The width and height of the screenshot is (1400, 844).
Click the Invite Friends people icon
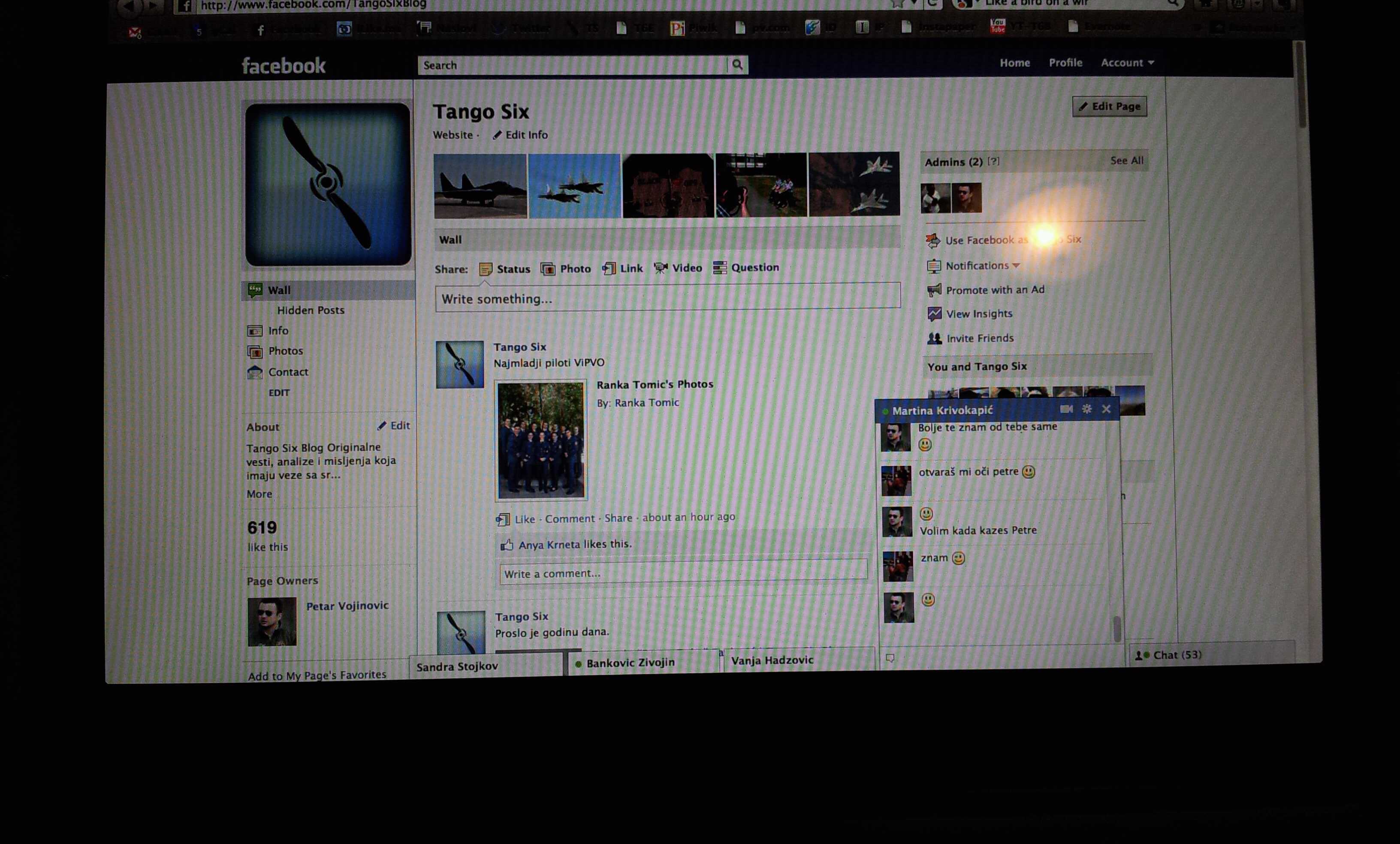point(934,338)
